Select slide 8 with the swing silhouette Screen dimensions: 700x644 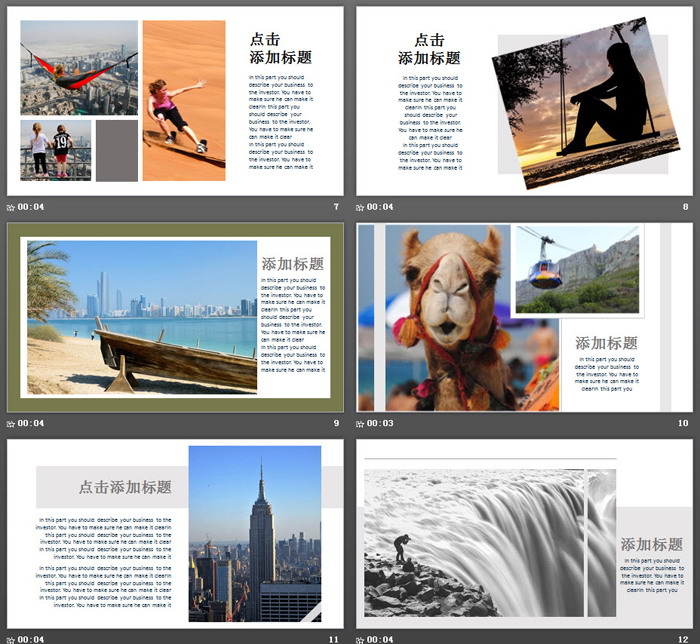point(524,101)
